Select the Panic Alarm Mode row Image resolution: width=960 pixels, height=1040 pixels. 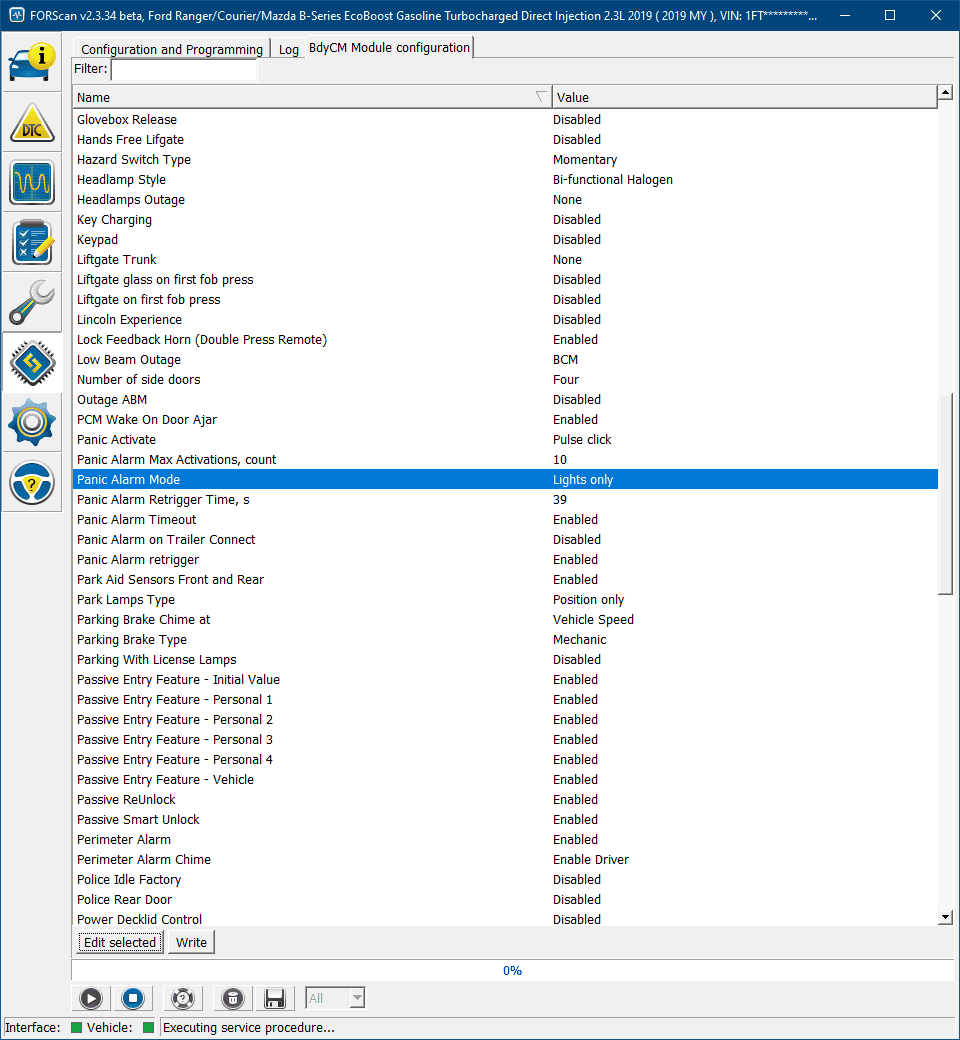coord(505,480)
